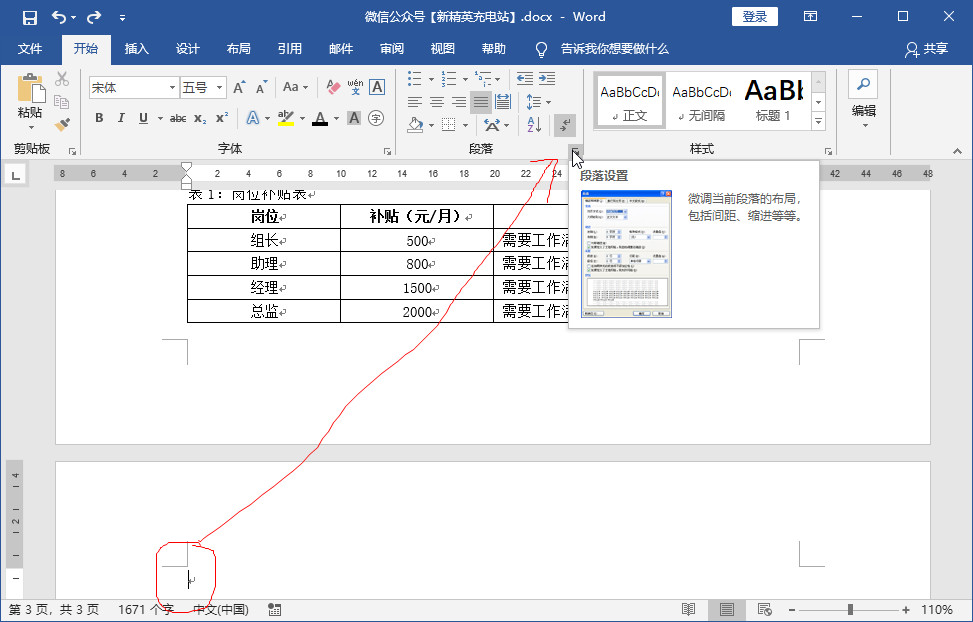973x622 pixels.
Task: Switch to the 邮件 tab
Action: pos(341,48)
